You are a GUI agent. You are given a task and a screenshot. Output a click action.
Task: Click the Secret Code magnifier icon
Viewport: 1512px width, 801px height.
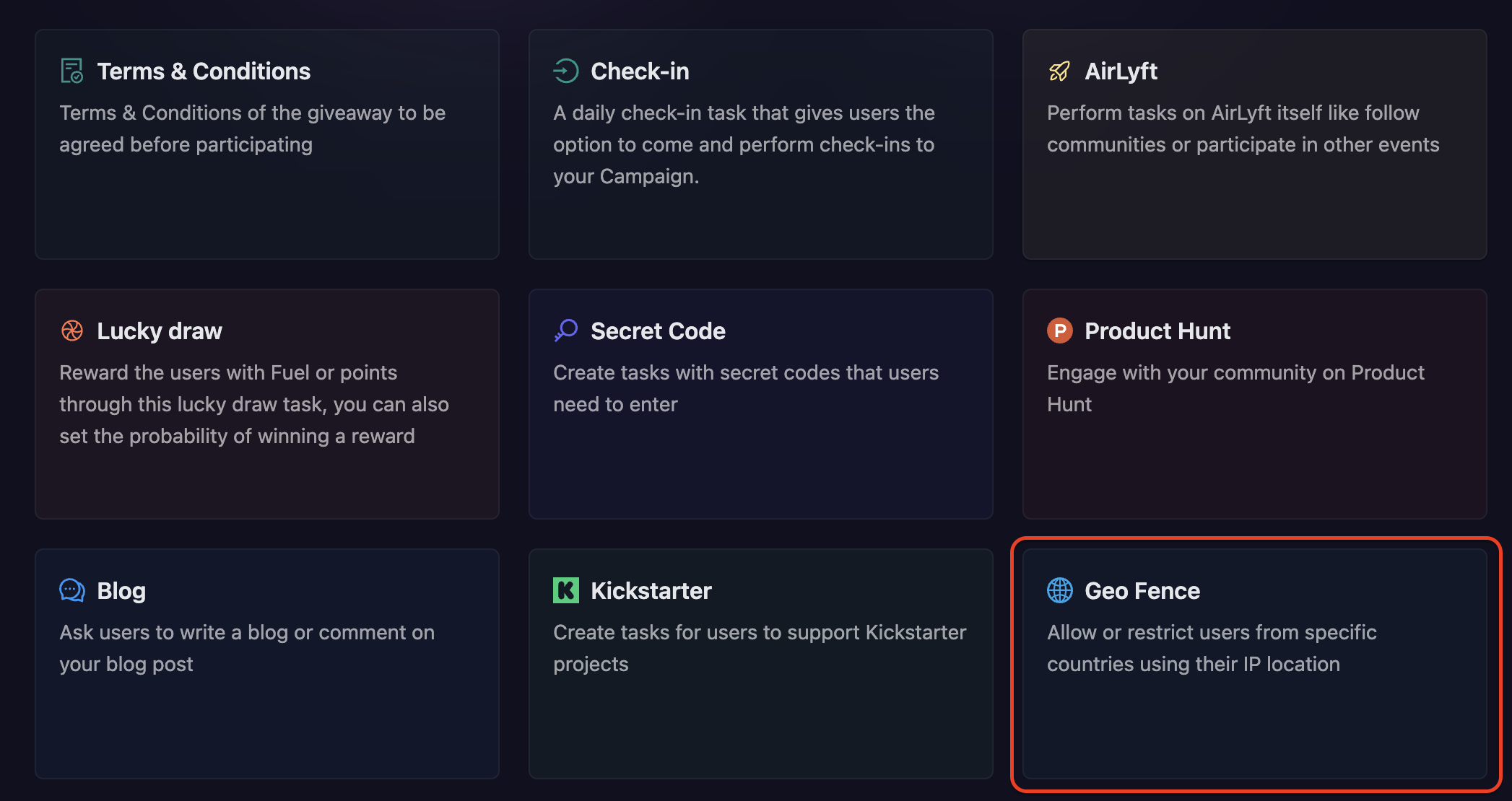[565, 331]
